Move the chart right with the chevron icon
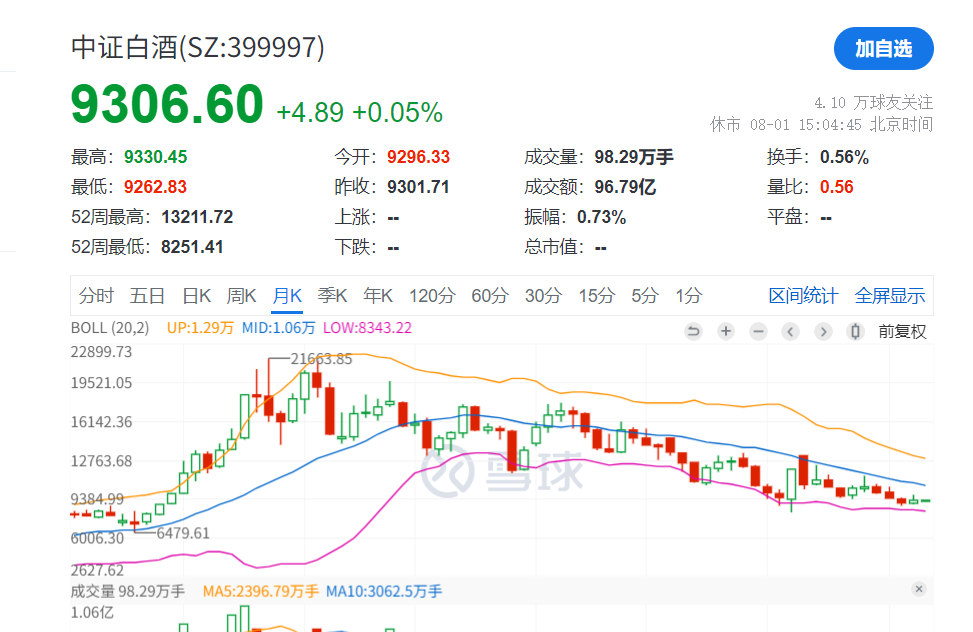Image resolution: width=973 pixels, height=632 pixels. click(823, 332)
